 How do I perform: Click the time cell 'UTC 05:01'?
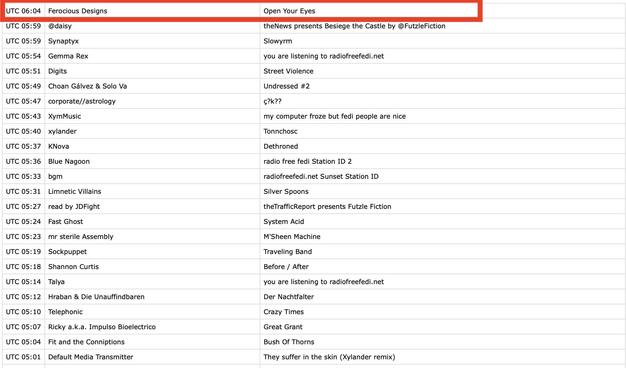click(x=23, y=357)
